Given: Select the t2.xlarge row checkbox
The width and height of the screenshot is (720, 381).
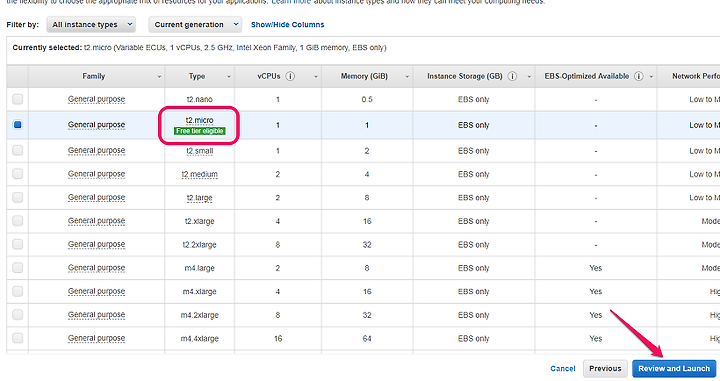Looking at the screenshot, I should coord(17,221).
